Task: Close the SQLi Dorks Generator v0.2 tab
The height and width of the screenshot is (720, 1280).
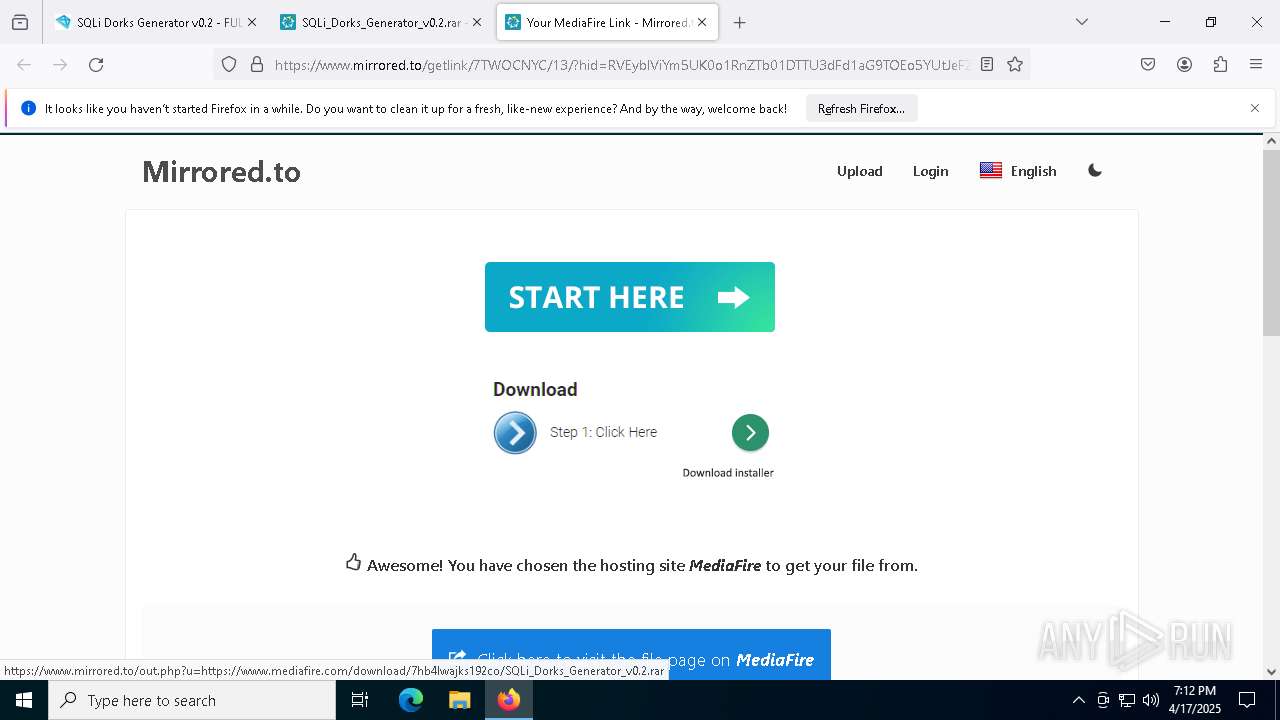Action: point(252,22)
